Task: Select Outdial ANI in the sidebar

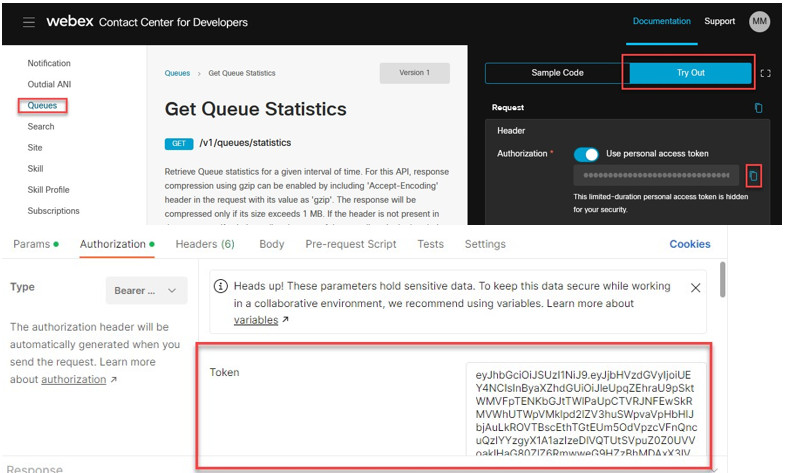Action: pos(49,84)
